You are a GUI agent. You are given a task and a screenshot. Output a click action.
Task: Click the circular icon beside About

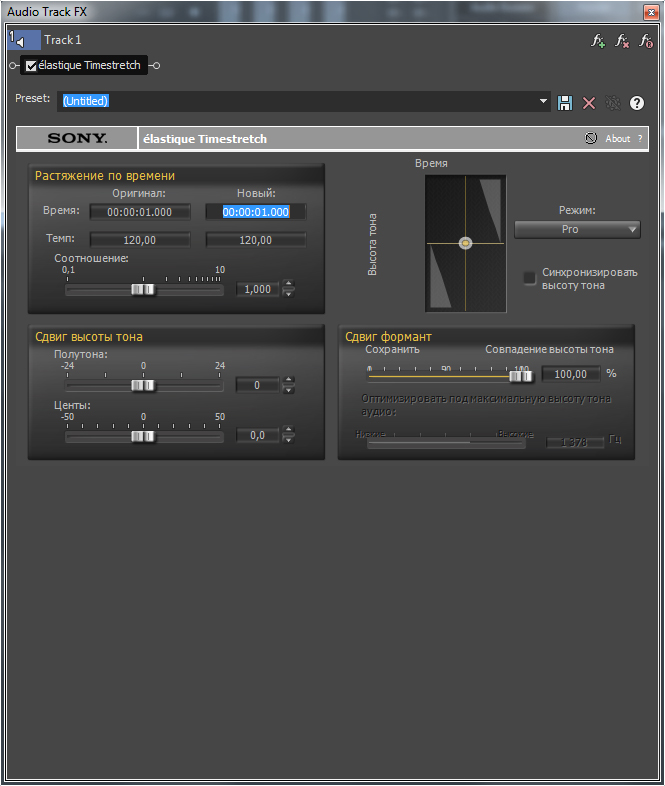pos(591,138)
